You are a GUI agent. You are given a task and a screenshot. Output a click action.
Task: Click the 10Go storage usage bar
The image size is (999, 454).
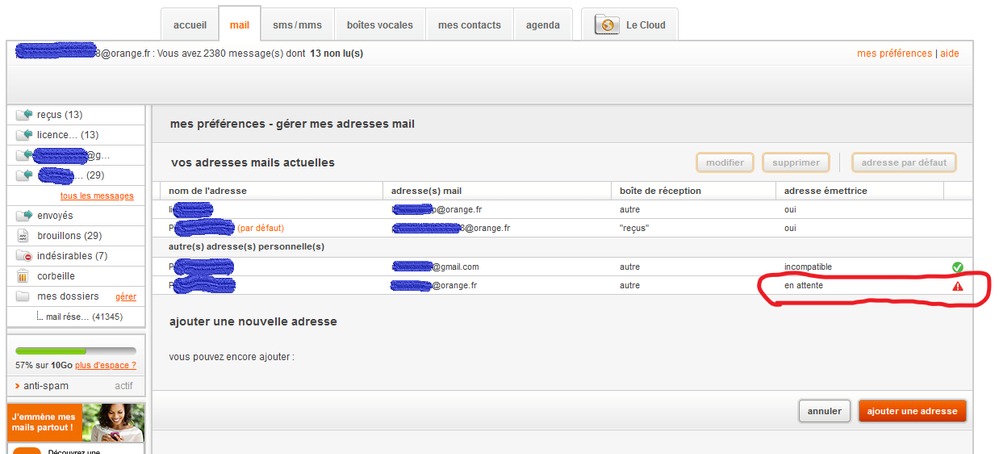[76, 351]
